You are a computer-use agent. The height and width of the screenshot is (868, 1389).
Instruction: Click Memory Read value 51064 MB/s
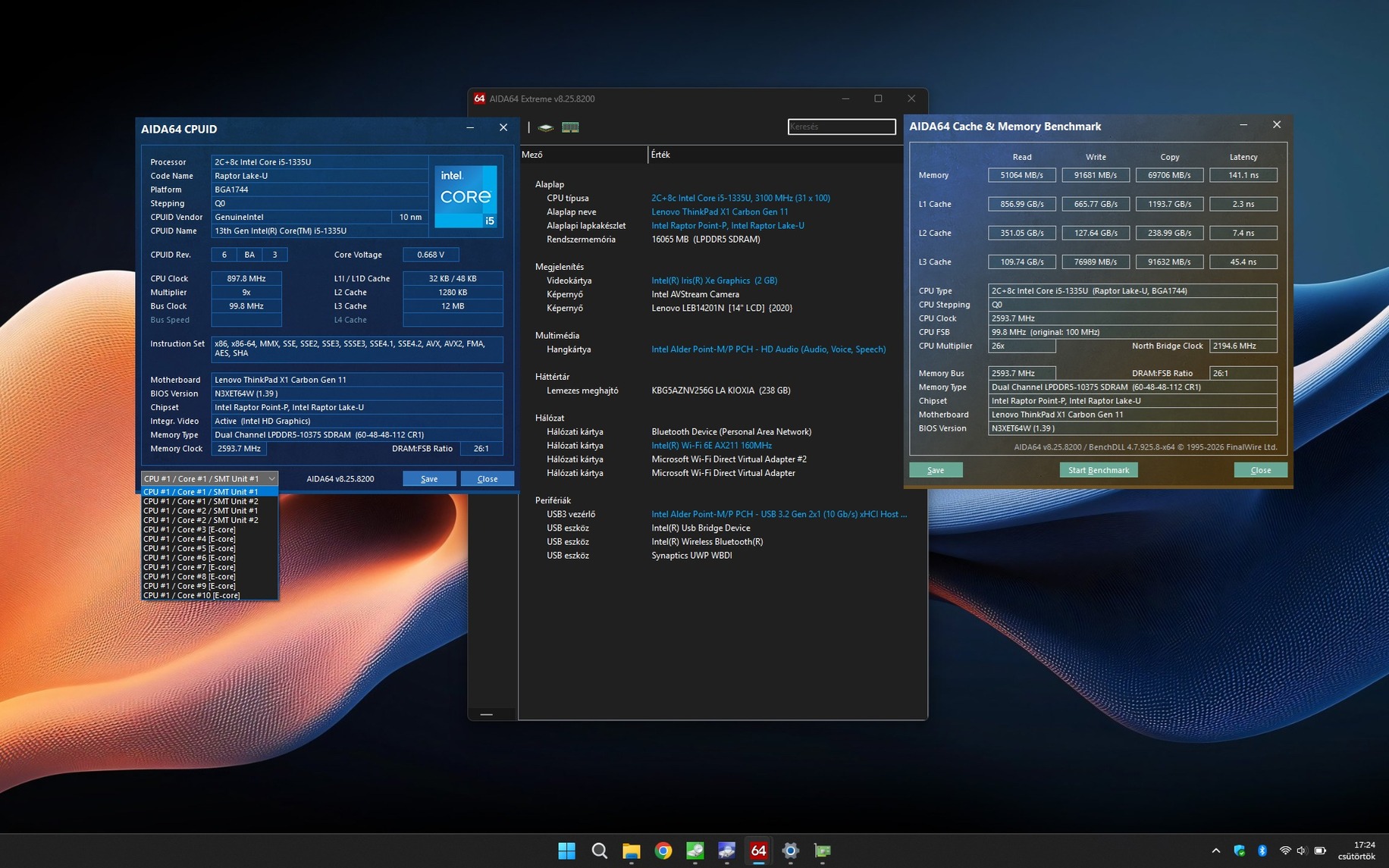pyautogui.click(x=1021, y=175)
